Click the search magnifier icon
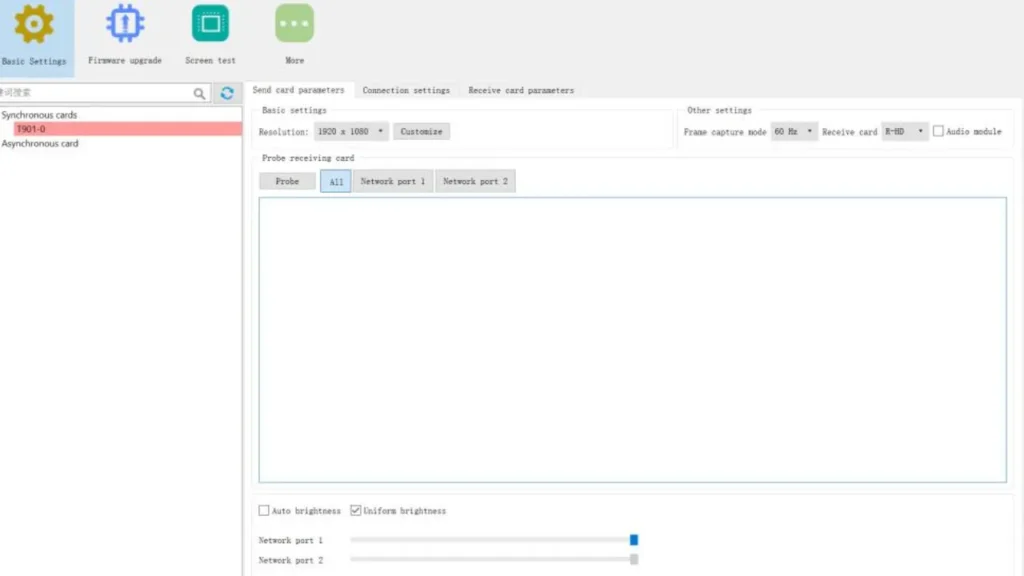Image resolution: width=1024 pixels, height=576 pixels. pos(200,93)
